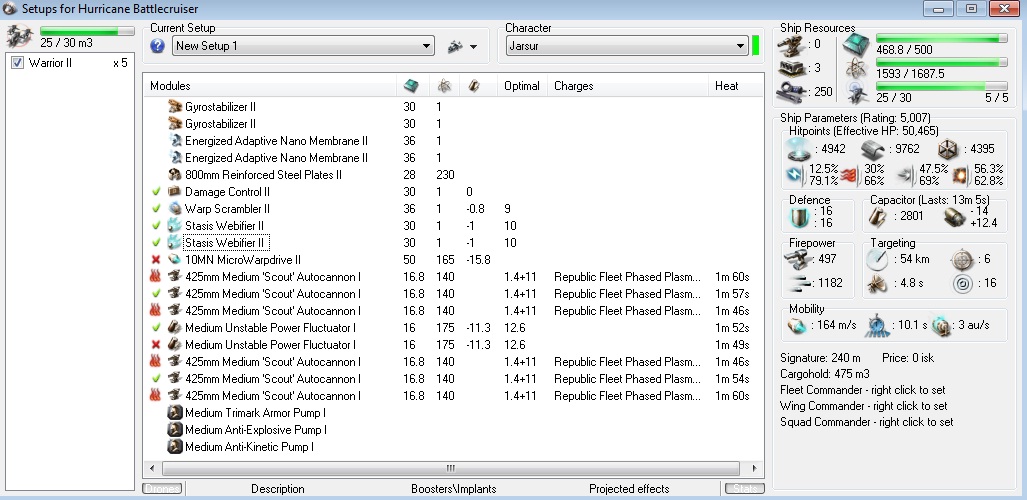Toggle the Warp Scrambler II active checkmark
The width and height of the screenshot is (1027, 500).
[156, 209]
